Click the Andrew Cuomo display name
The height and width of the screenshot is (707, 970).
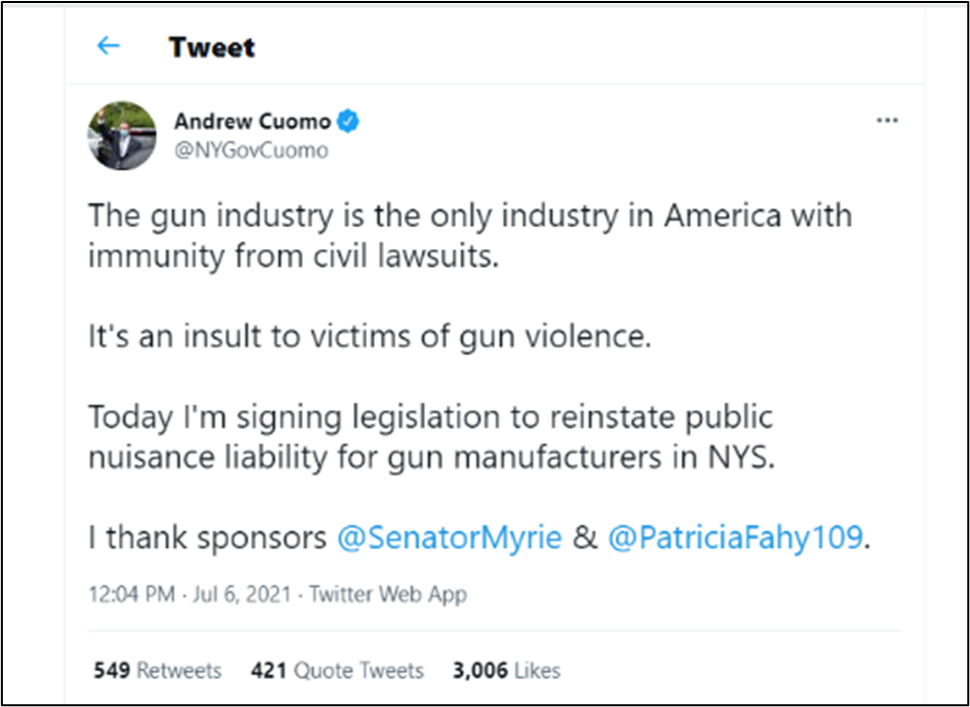pyautogui.click(x=252, y=122)
